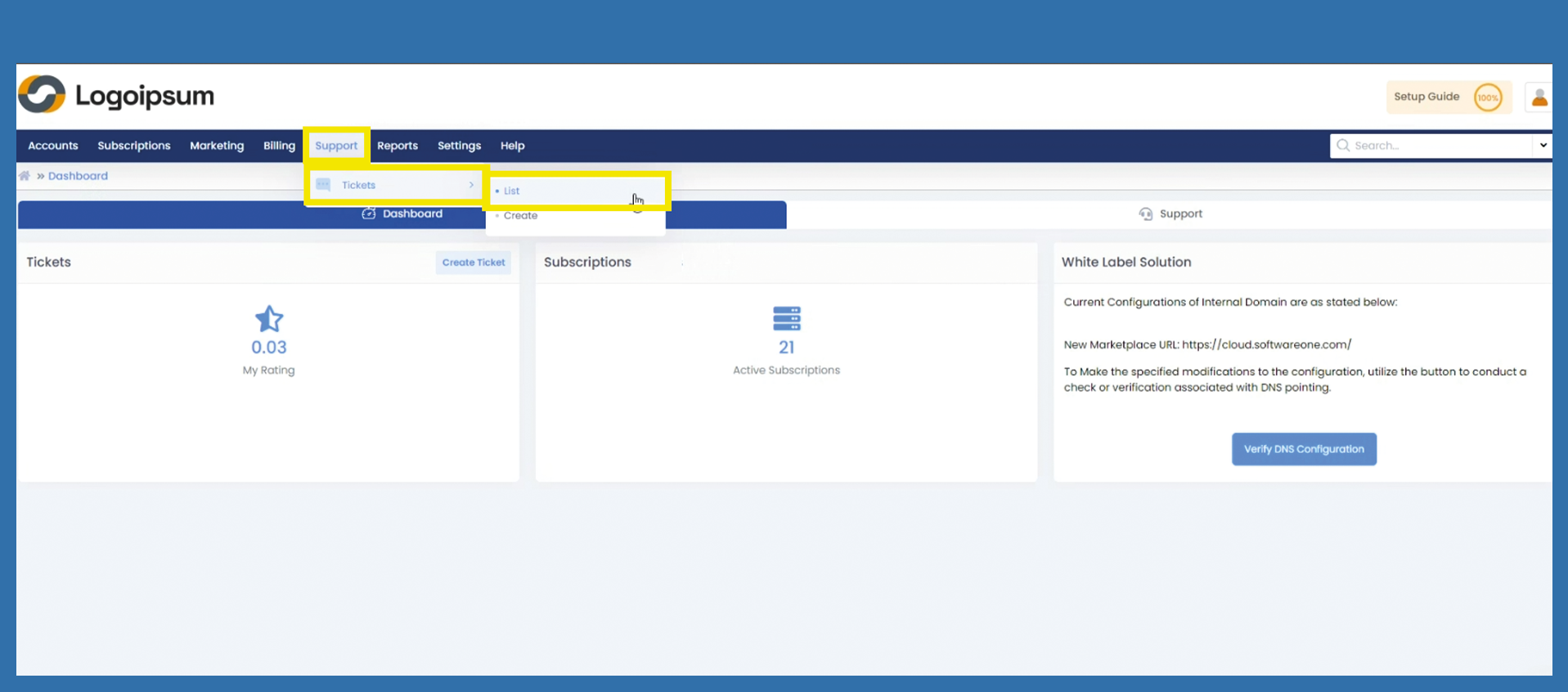Open the Support menu
Image resolution: width=1568 pixels, height=692 pixels.
(x=336, y=146)
